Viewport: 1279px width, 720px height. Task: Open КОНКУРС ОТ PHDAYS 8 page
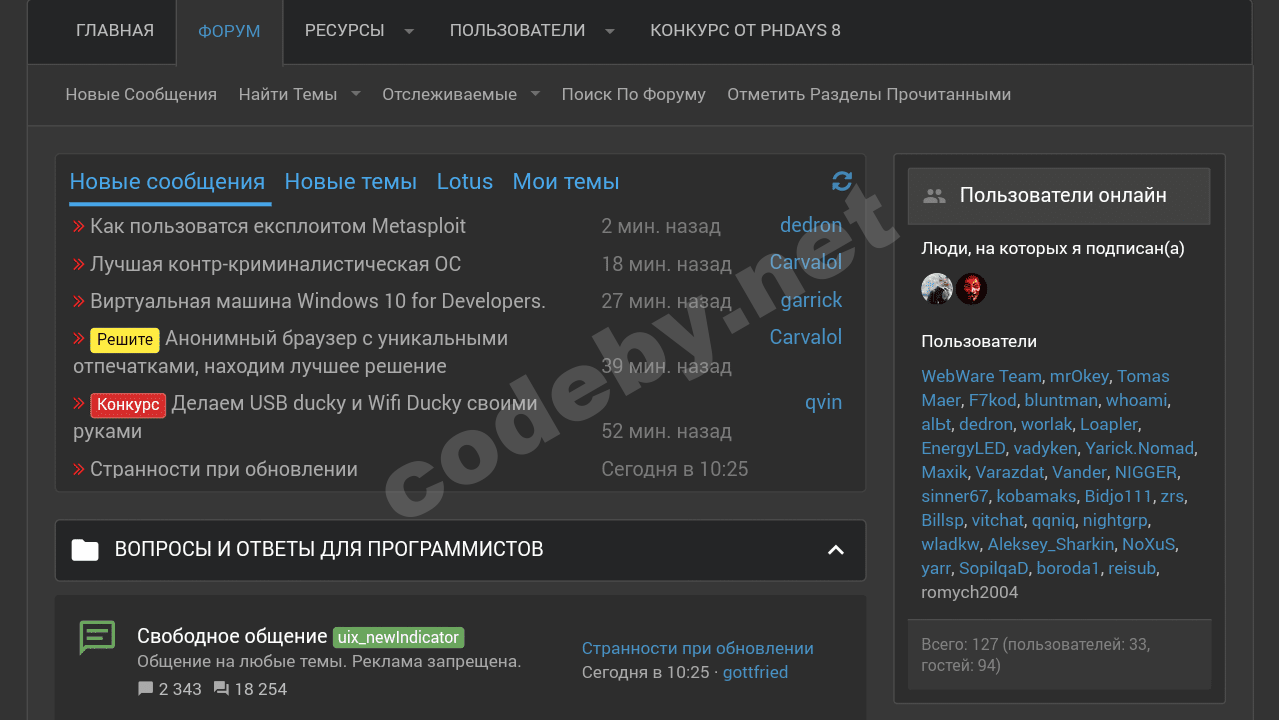[745, 30]
